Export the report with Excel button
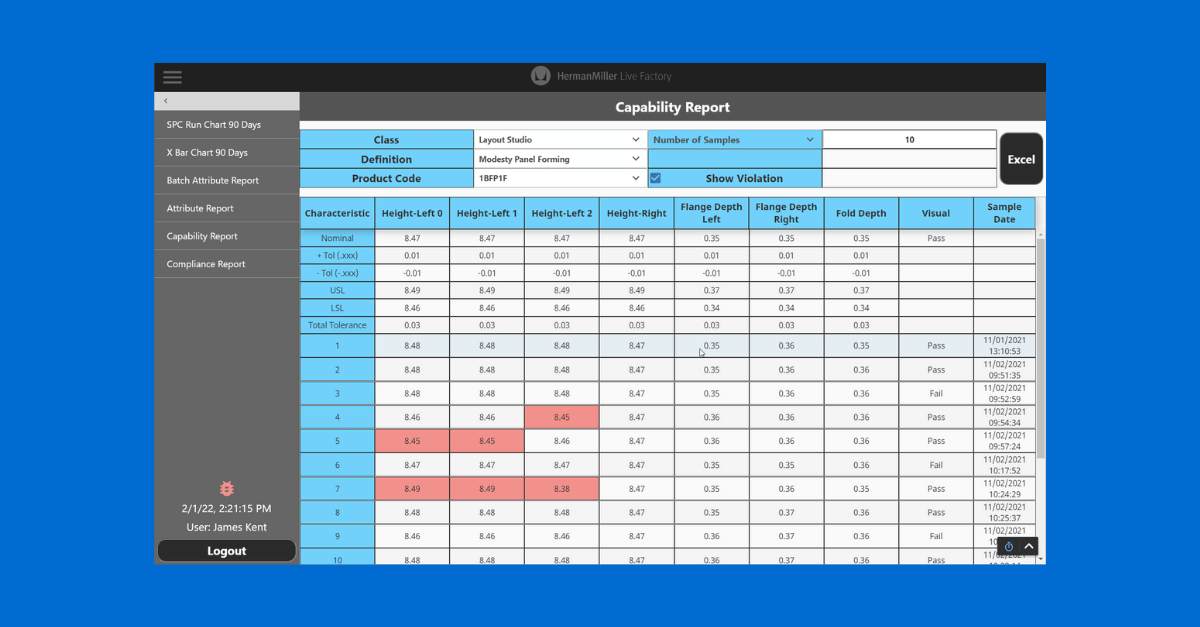1200x627 pixels. coord(1021,159)
